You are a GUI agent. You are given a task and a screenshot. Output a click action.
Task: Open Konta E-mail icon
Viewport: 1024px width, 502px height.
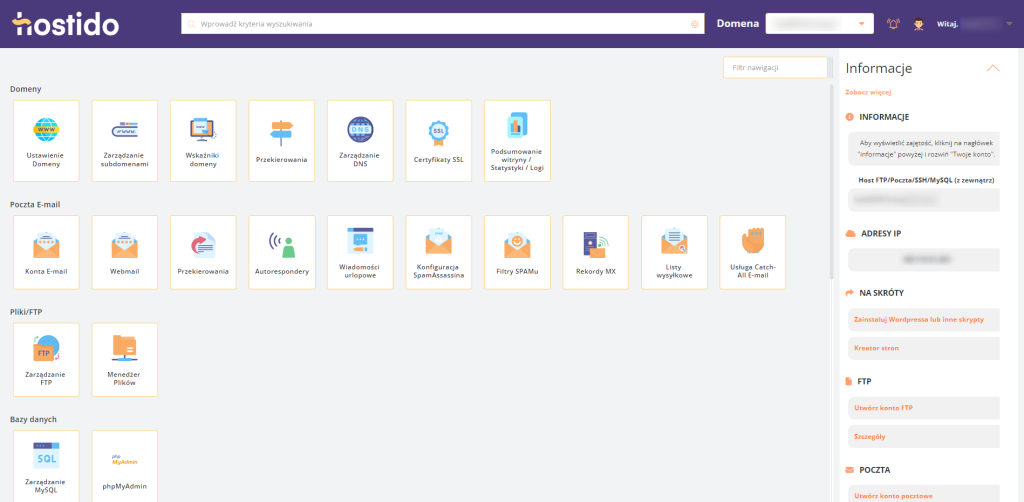point(46,251)
